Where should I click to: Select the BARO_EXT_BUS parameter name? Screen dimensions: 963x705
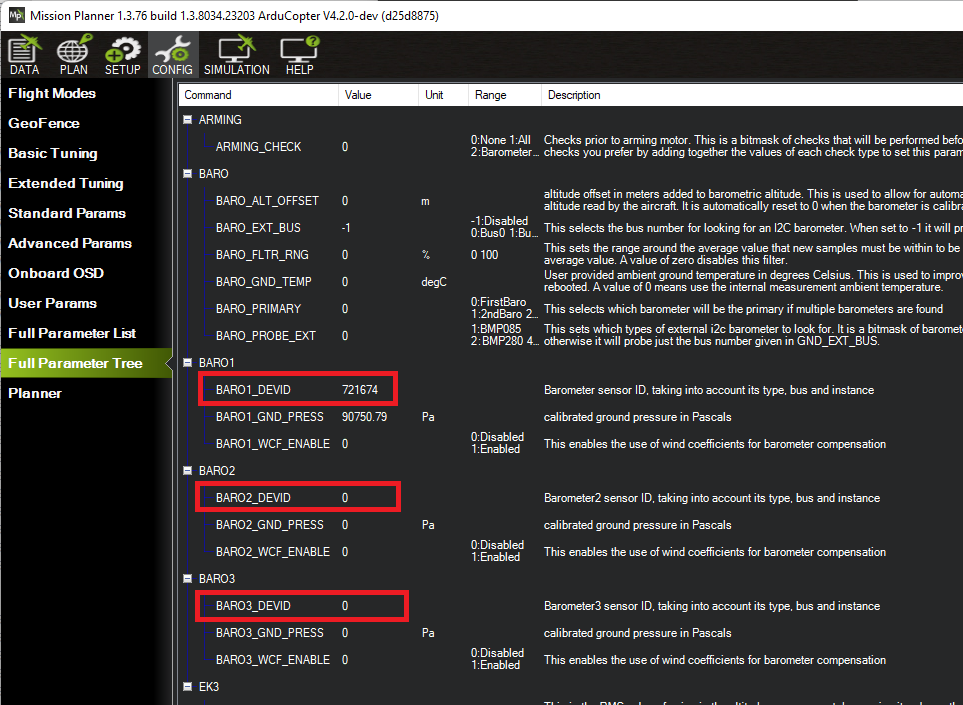click(258, 228)
